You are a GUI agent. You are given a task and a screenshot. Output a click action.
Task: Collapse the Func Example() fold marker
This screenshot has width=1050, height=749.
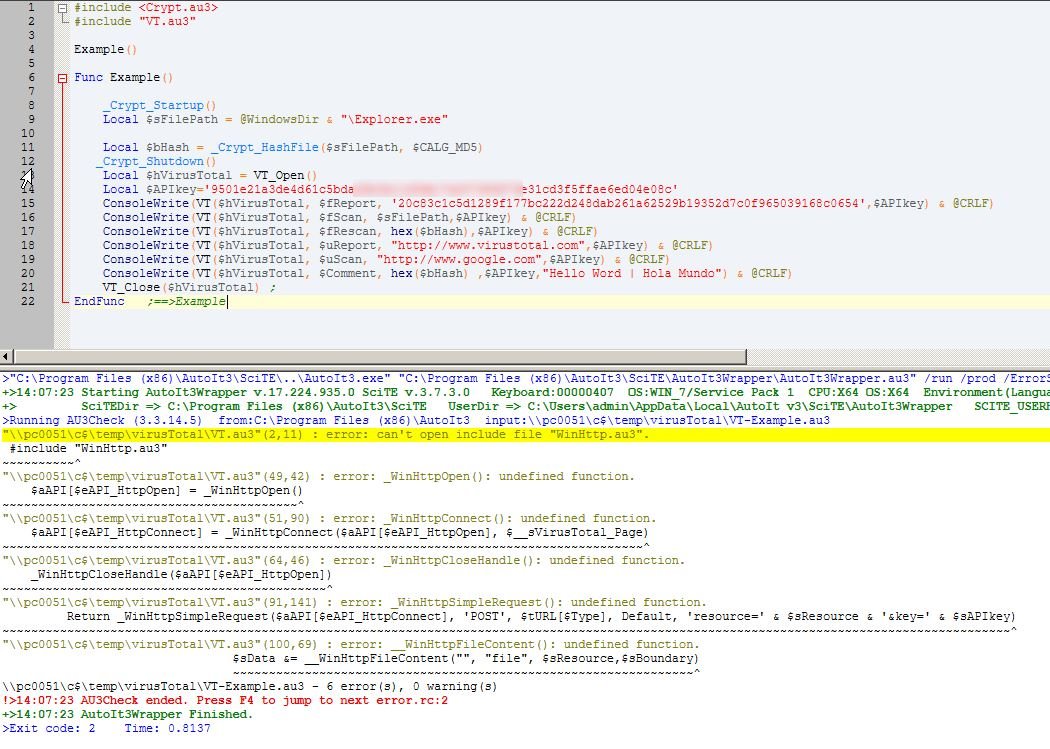(62, 78)
